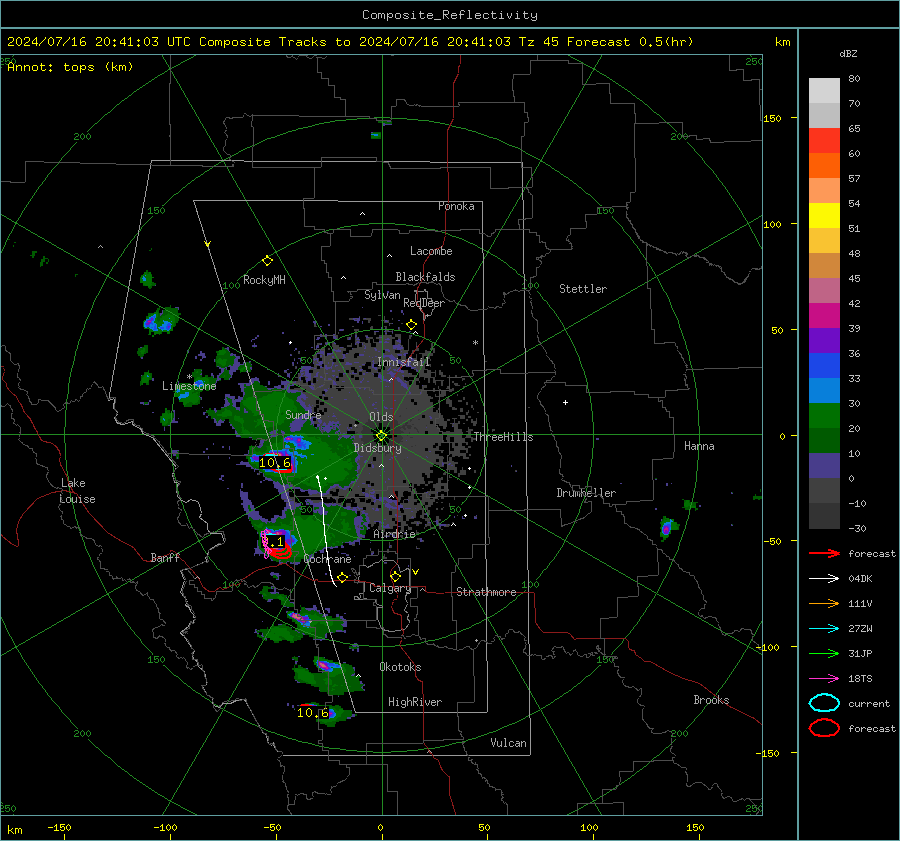Pick the red swatch between 65 and 60 dBZ
Screen dimensions: 900x841
pyautogui.click(x=824, y=140)
